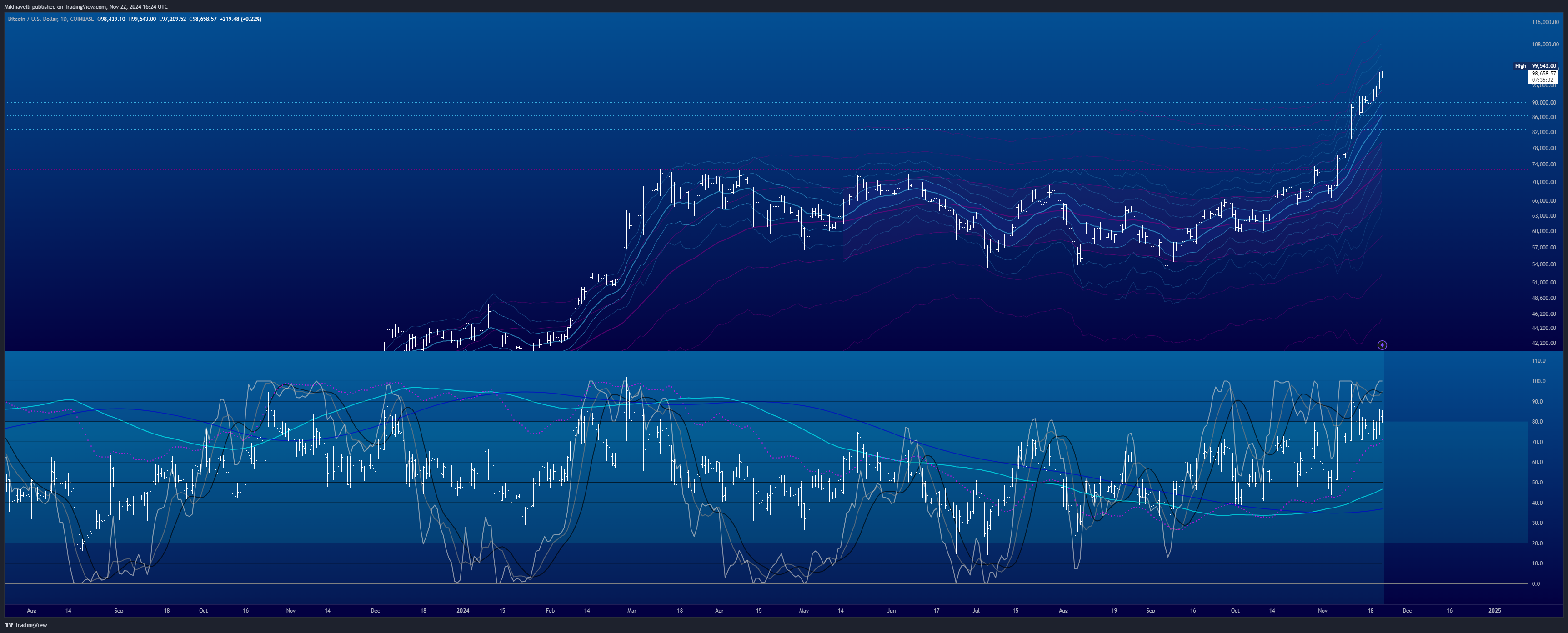
Task: Click the current price label 98,658.57
Action: tap(1543, 74)
